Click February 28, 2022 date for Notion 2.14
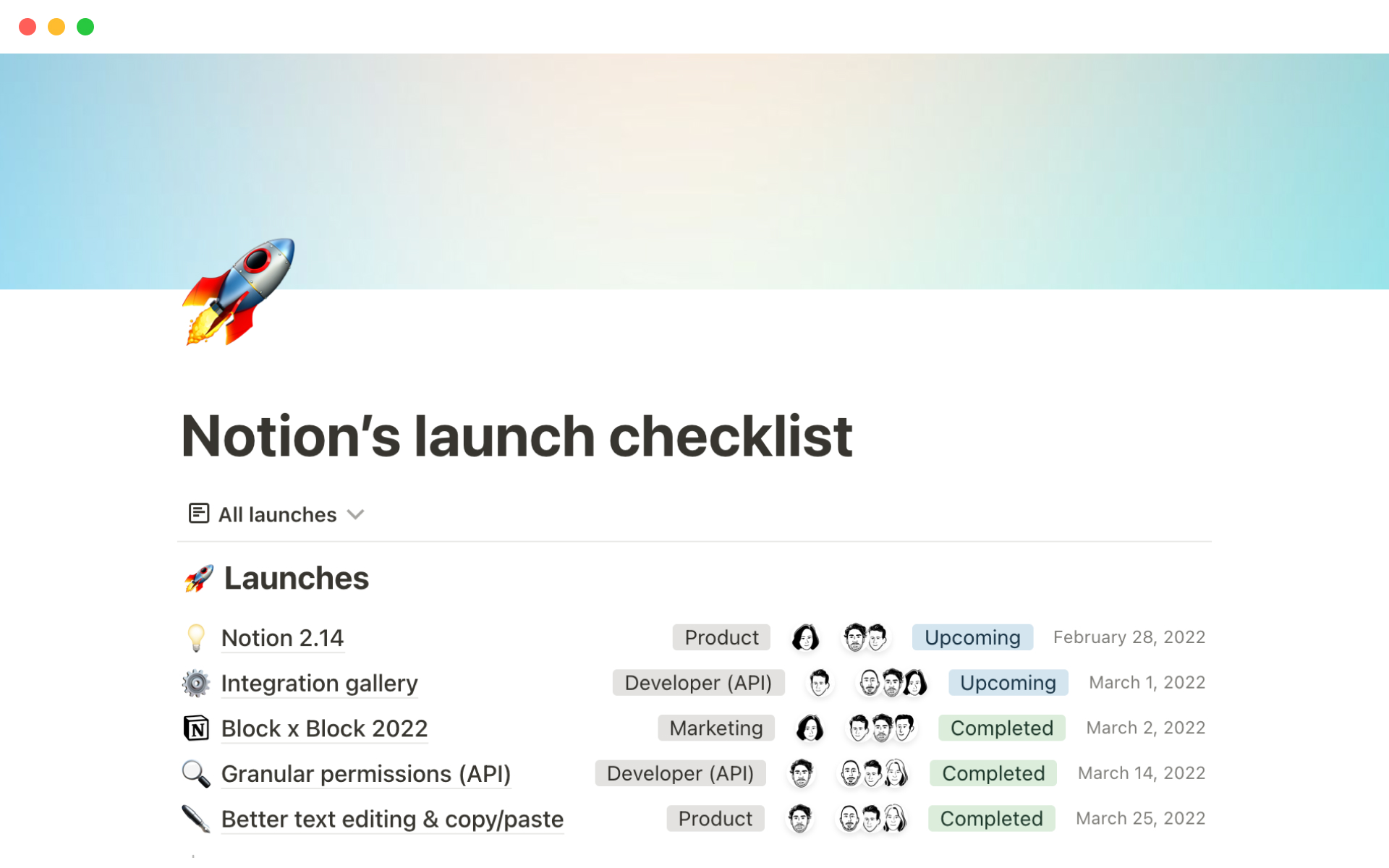This screenshot has height=868, width=1389. tap(1127, 637)
